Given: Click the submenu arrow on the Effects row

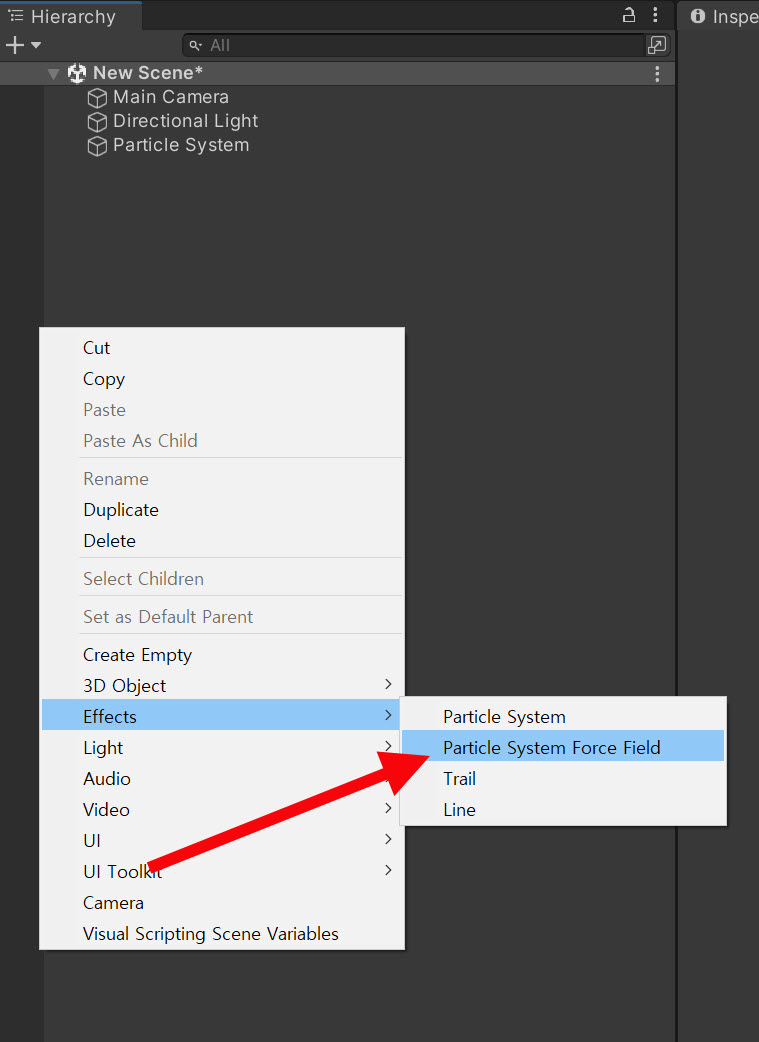Looking at the screenshot, I should point(388,715).
